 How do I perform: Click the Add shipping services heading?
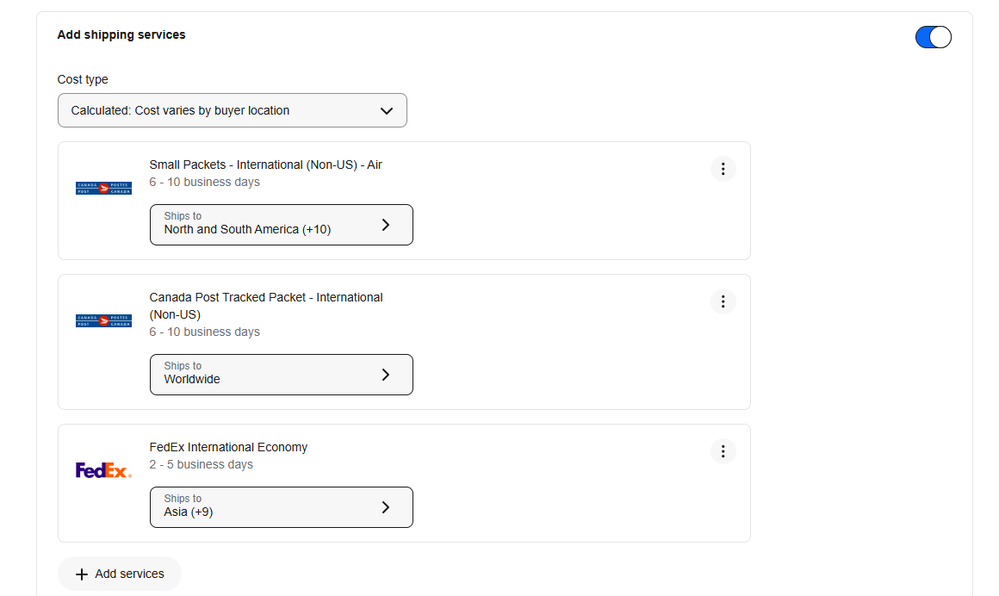(x=121, y=35)
